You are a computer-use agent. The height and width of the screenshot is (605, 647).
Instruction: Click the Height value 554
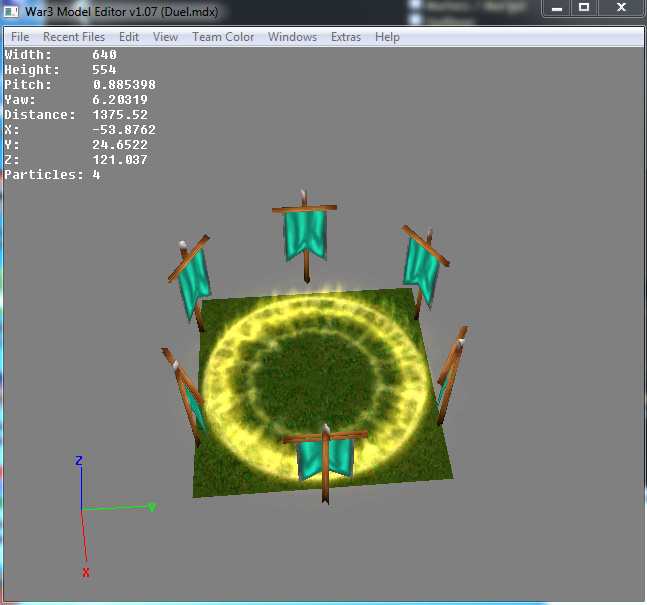[x=104, y=70]
